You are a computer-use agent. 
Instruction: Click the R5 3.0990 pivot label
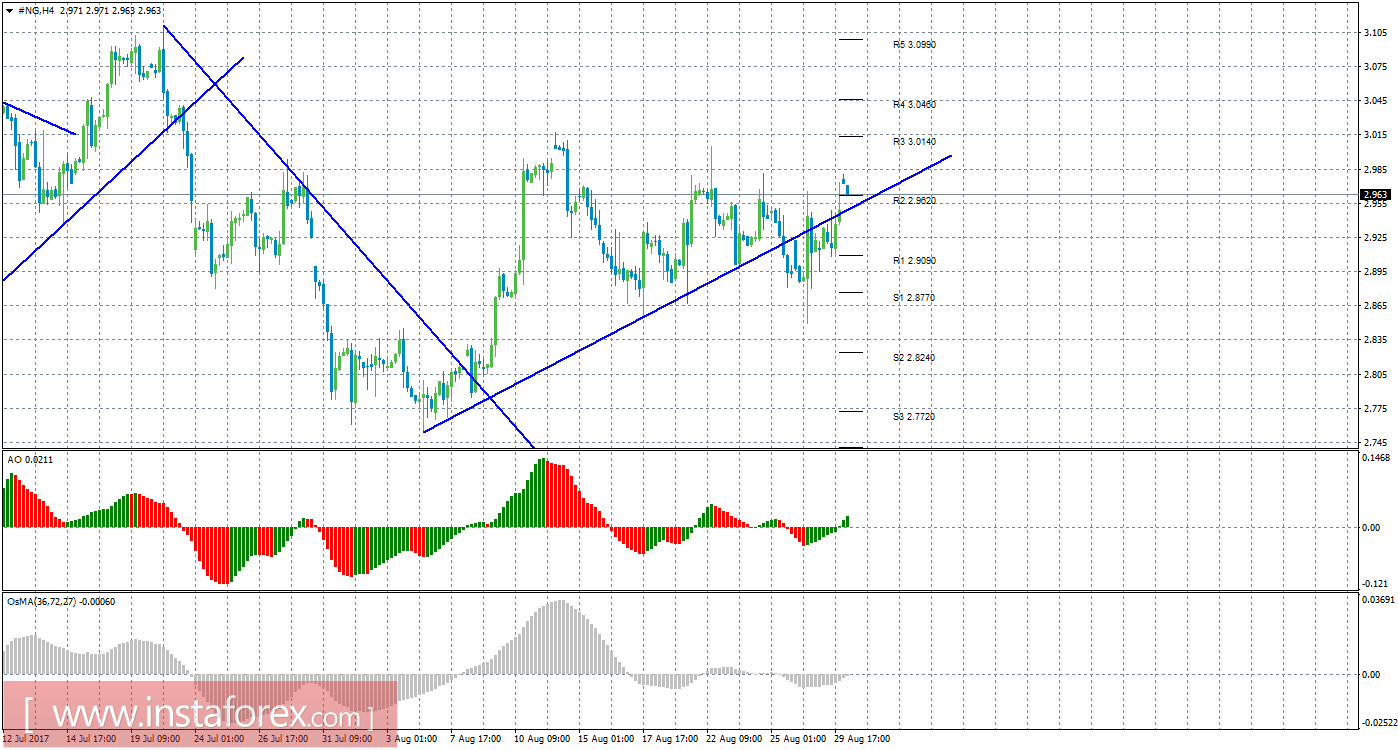[914, 45]
